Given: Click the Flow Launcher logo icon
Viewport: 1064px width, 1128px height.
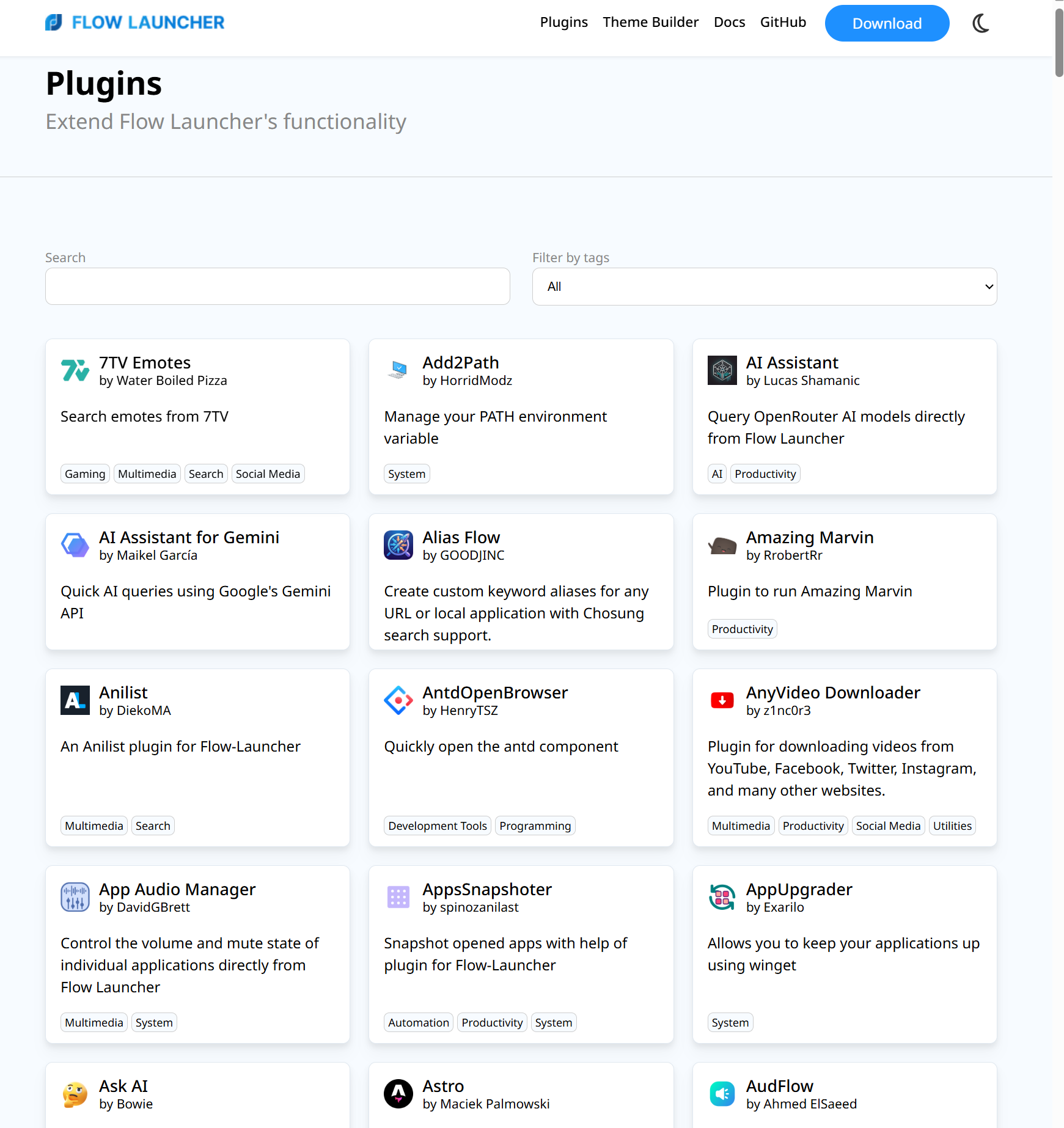Looking at the screenshot, I should [54, 23].
